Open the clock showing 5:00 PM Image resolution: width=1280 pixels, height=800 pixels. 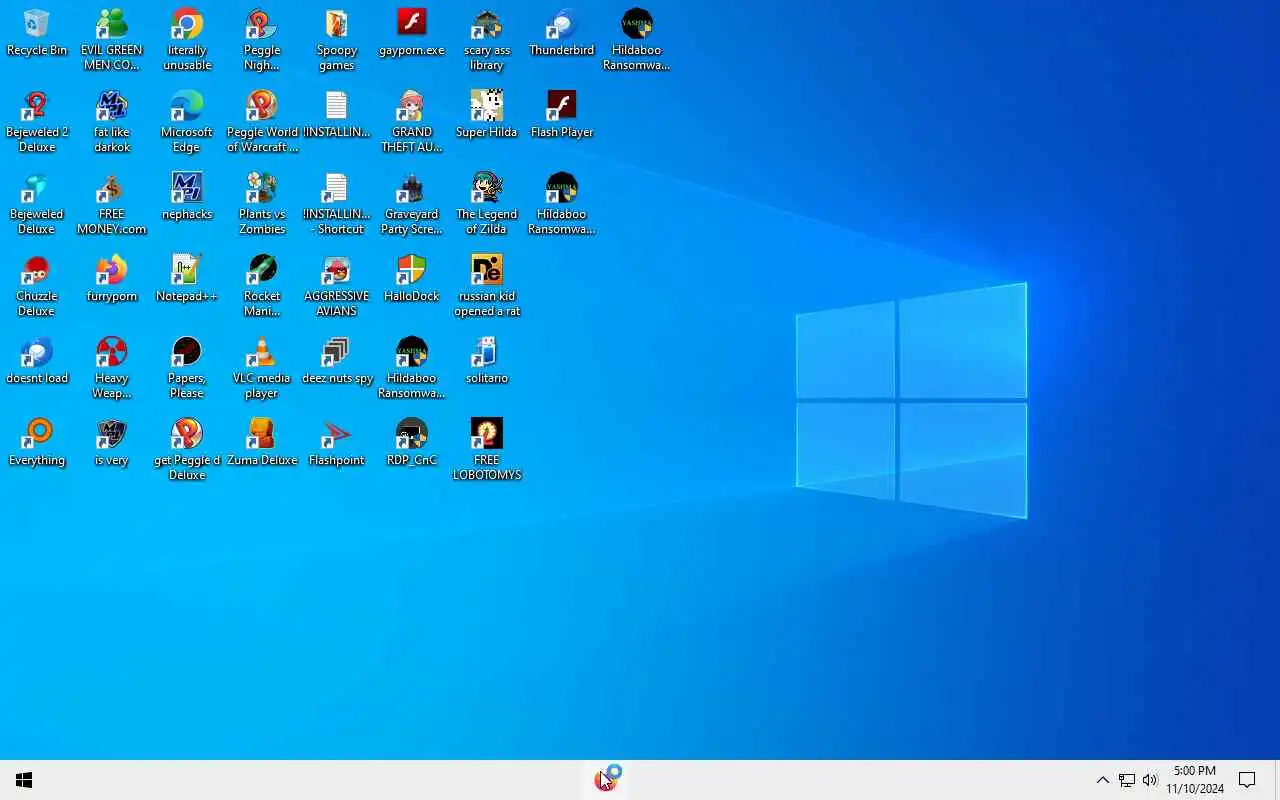(x=1195, y=780)
